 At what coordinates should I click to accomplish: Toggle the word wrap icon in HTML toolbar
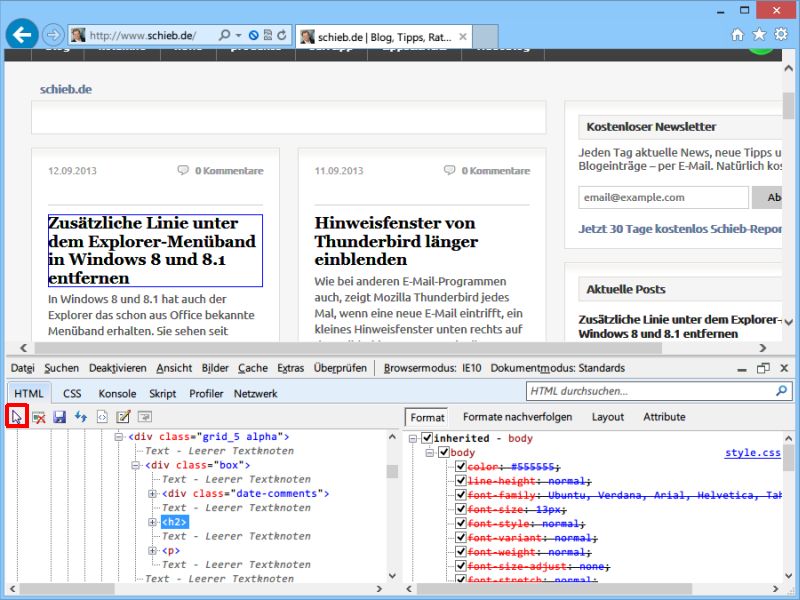click(x=145, y=417)
